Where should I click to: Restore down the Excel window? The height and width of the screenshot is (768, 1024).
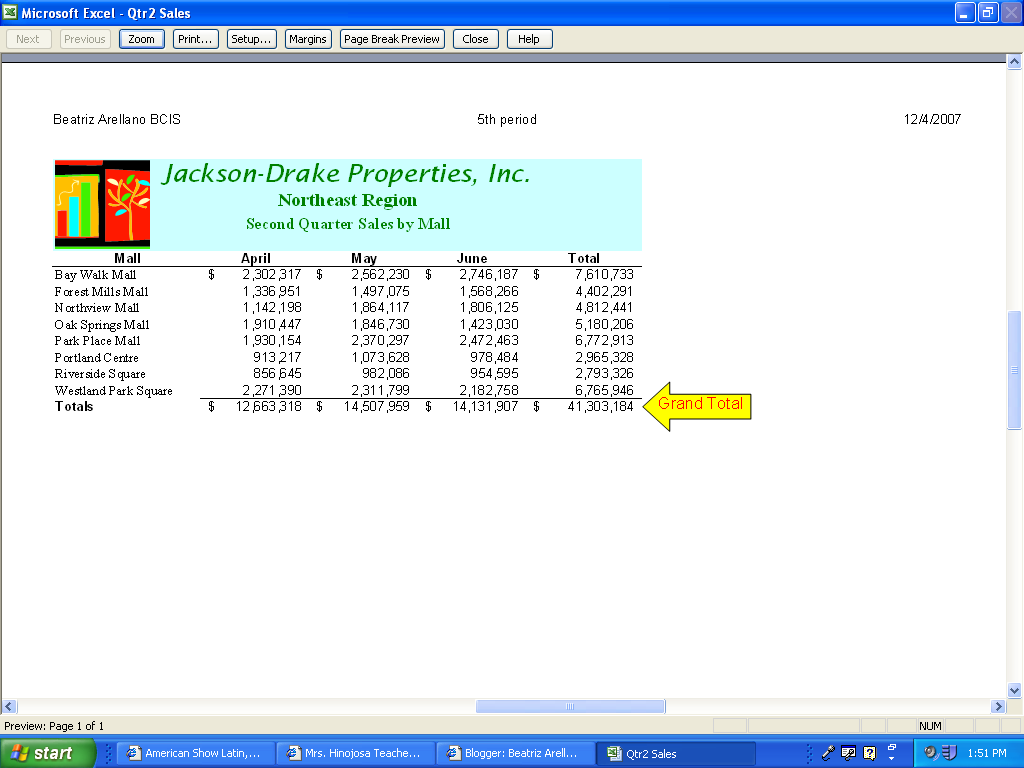(x=988, y=12)
